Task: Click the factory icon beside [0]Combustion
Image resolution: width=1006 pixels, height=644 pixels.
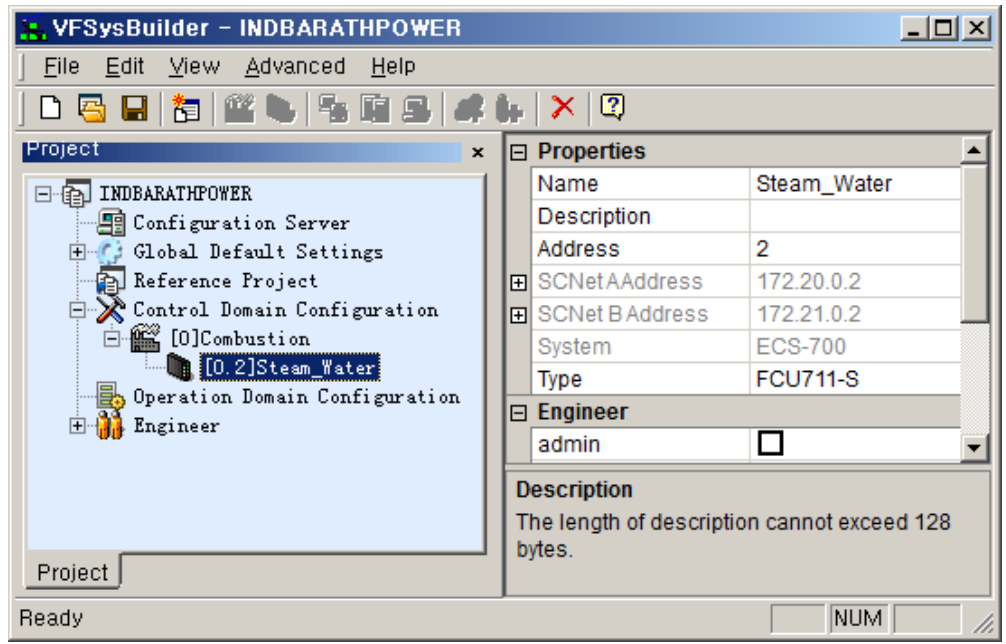Action: (145, 338)
